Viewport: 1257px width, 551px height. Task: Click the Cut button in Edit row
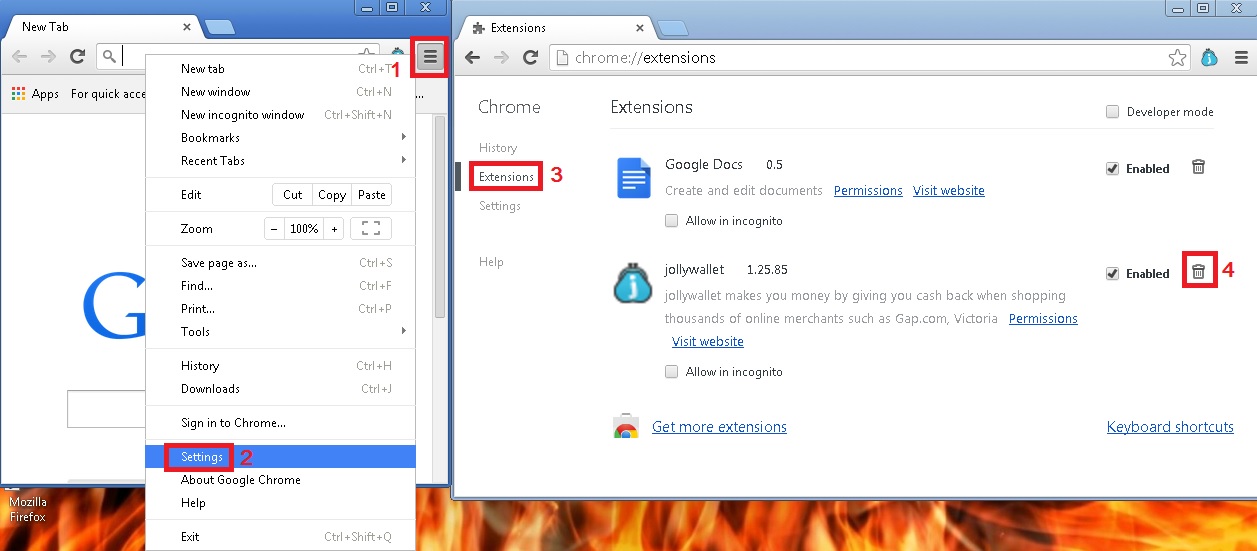point(293,195)
